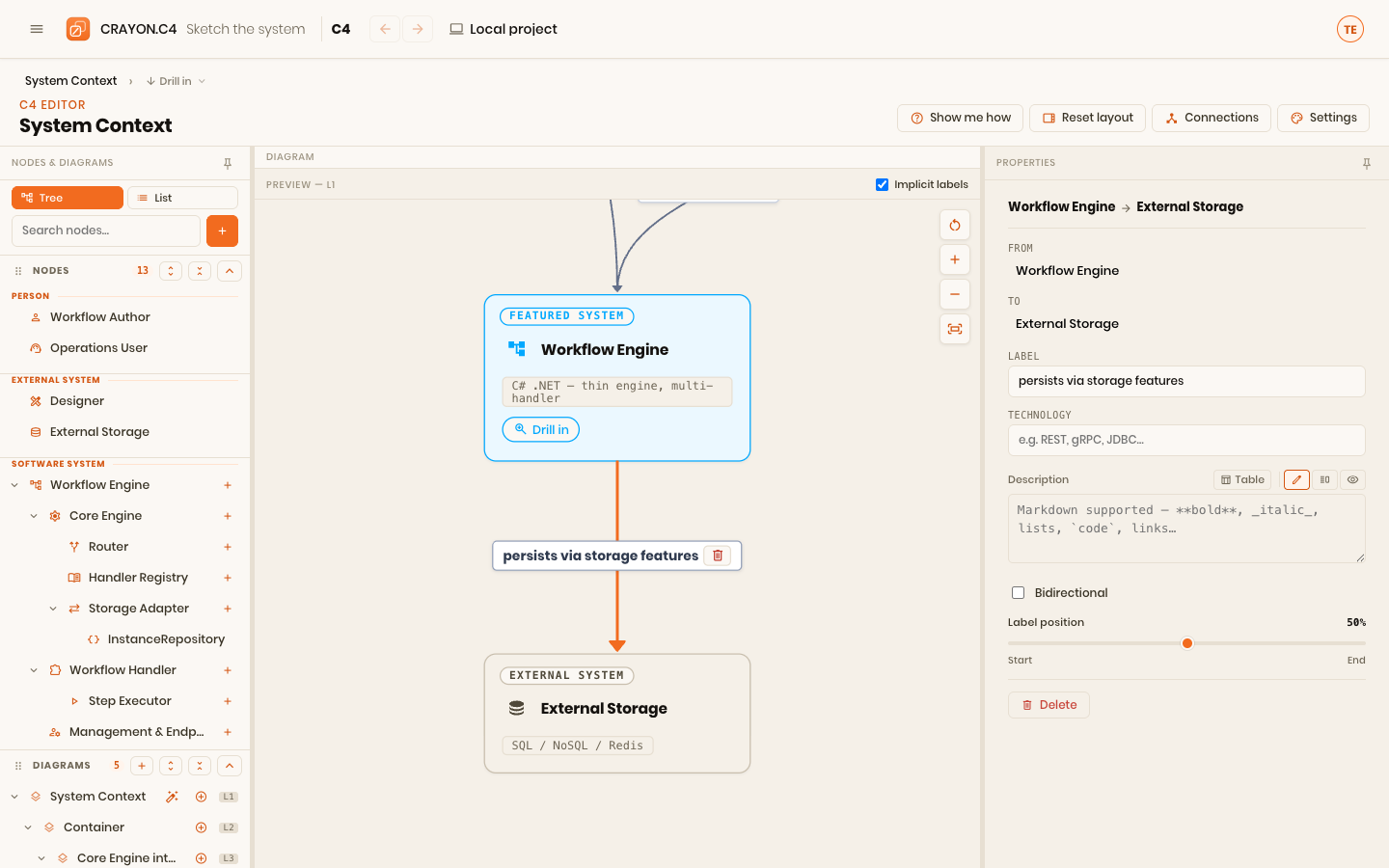Screen dimensions: 1389x868
Task: Add child to Router node
Action: (228, 547)
